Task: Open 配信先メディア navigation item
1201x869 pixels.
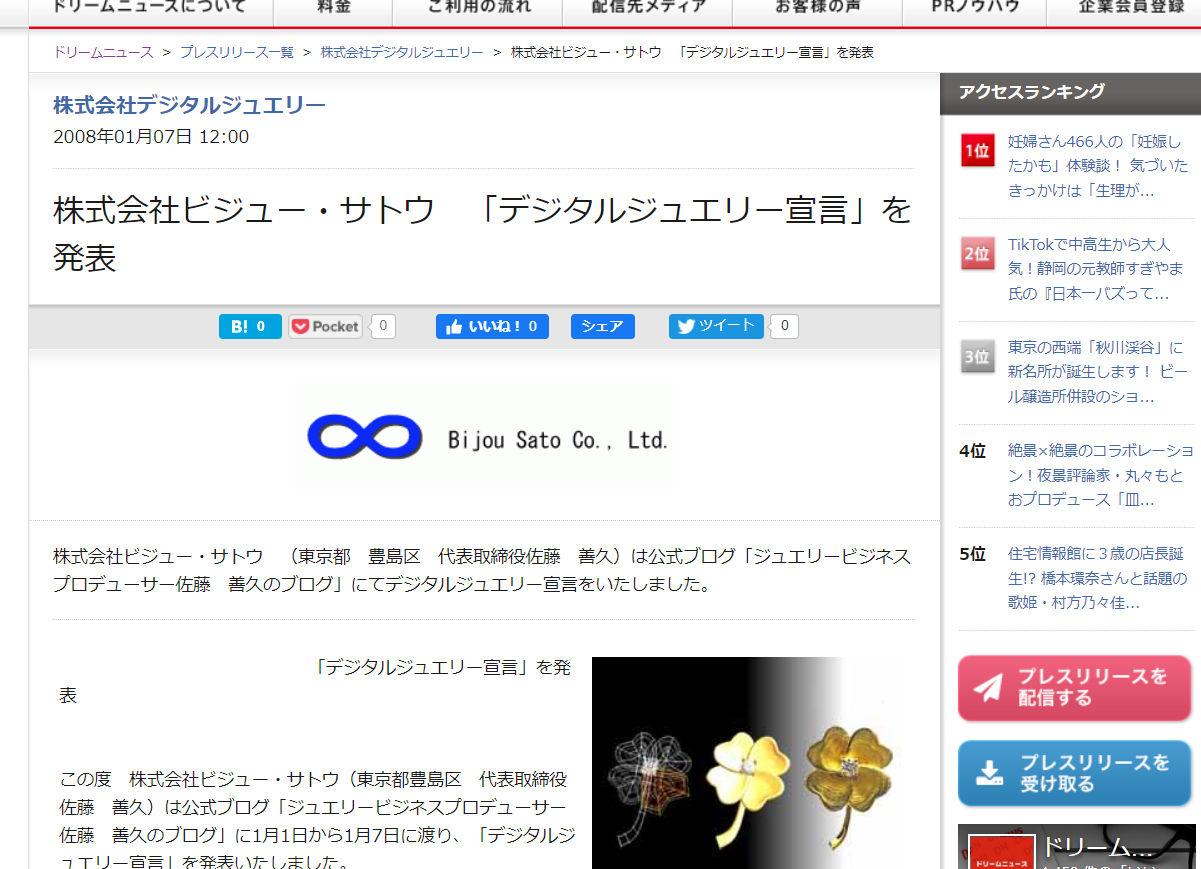Action: pyautogui.click(x=648, y=8)
